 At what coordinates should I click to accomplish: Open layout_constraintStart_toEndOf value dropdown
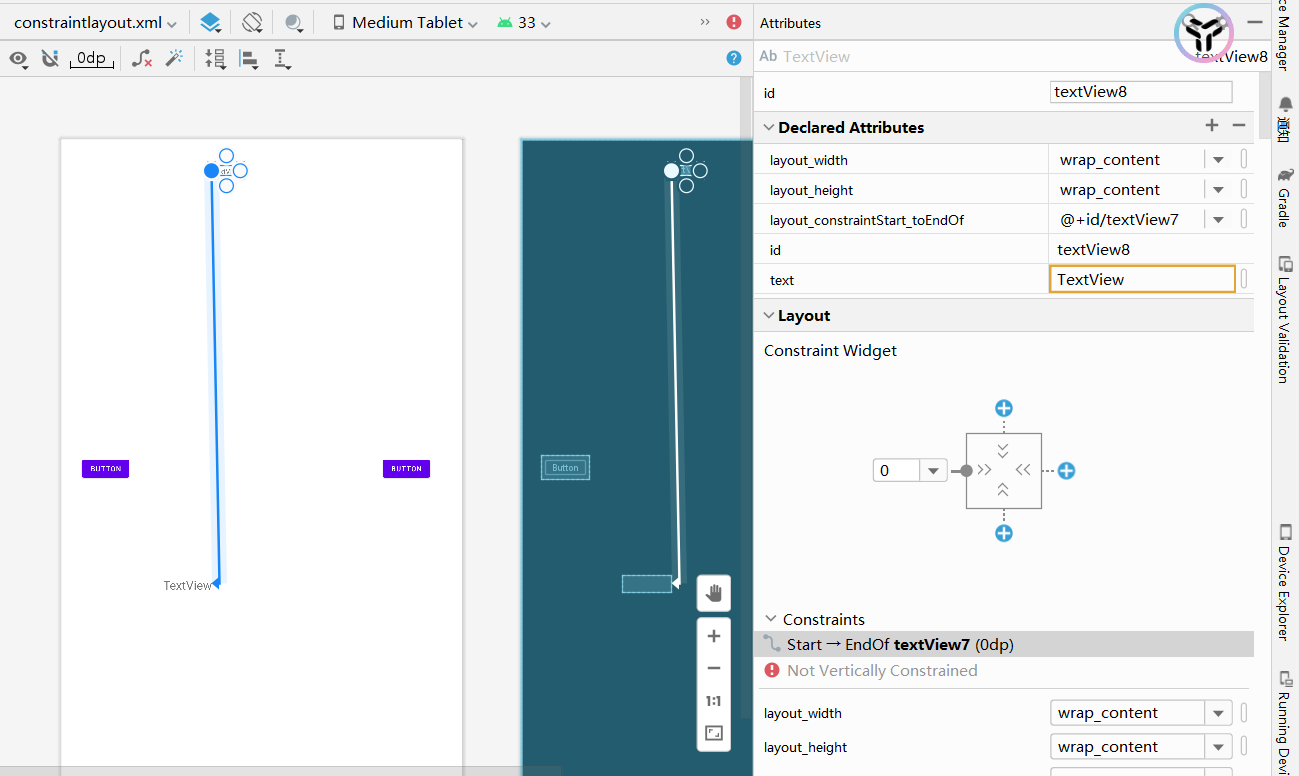click(x=1218, y=220)
